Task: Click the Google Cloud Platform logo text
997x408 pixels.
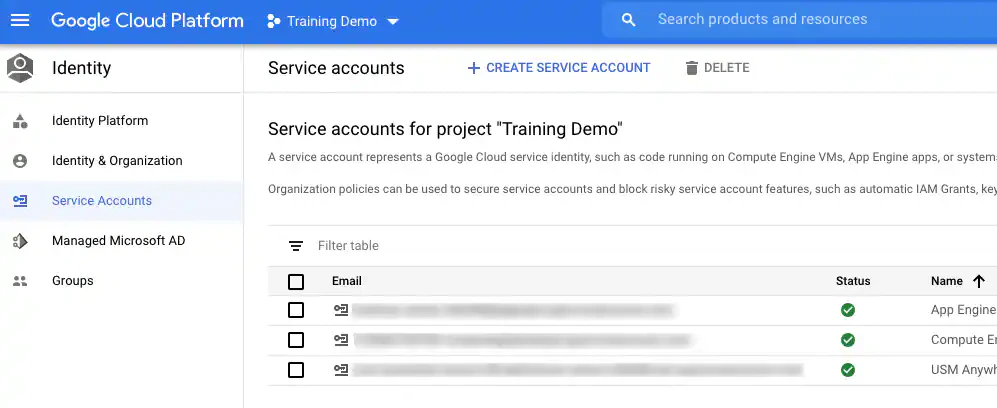Action: point(148,21)
